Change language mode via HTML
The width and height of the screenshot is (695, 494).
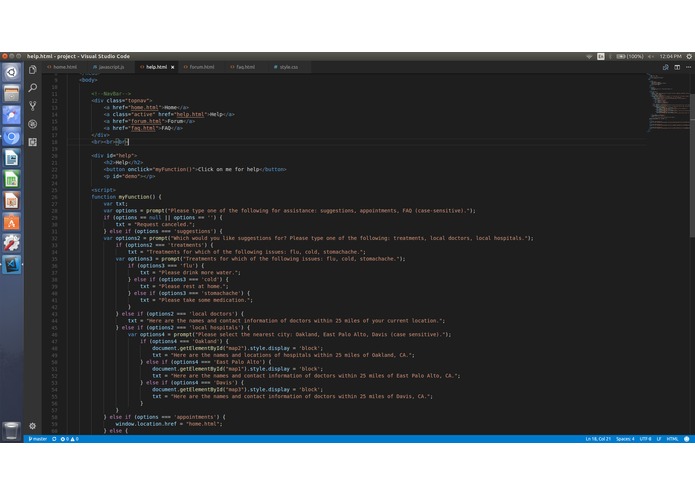click(x=672, y=439)
